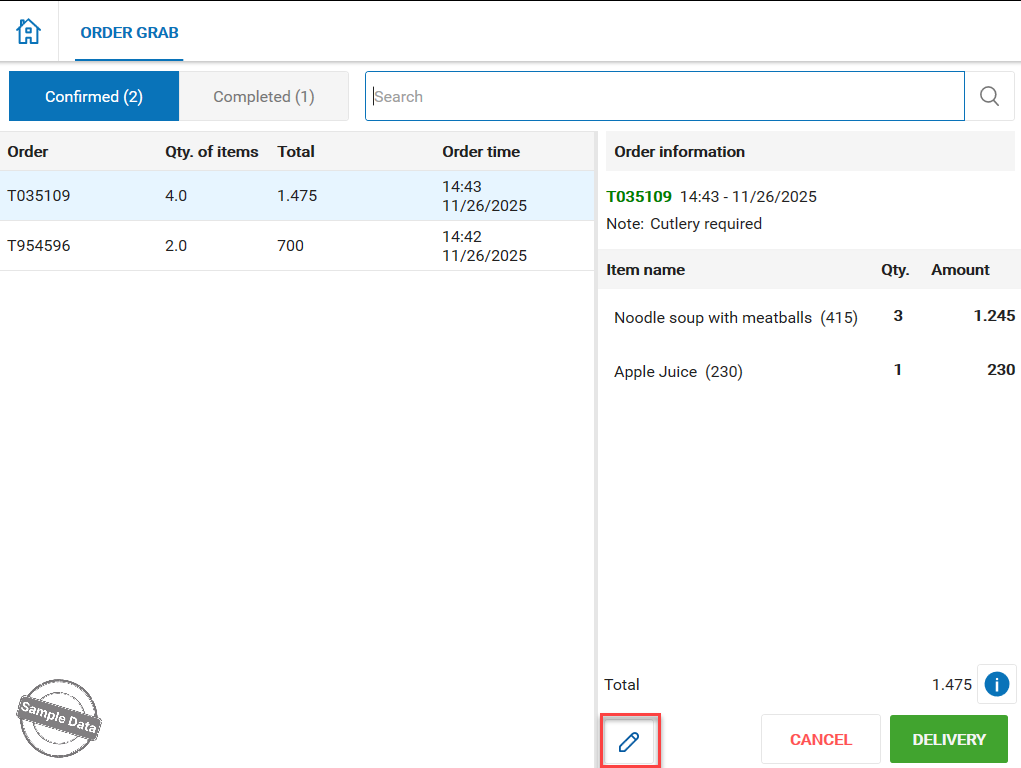Click green order number T035109
This screenshot has height=768, width=1021.
[639, 197]
